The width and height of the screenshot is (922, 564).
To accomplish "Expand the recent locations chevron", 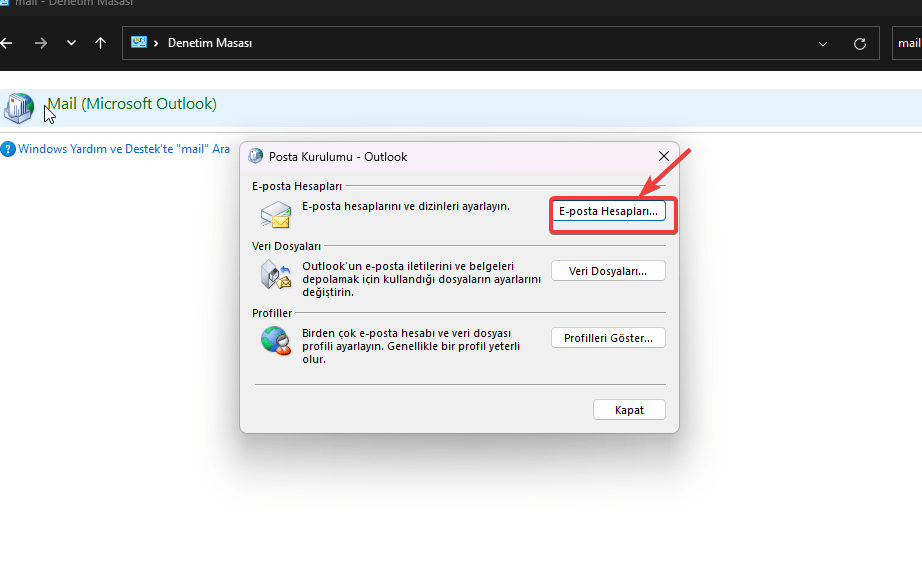I will coord(70,43).
